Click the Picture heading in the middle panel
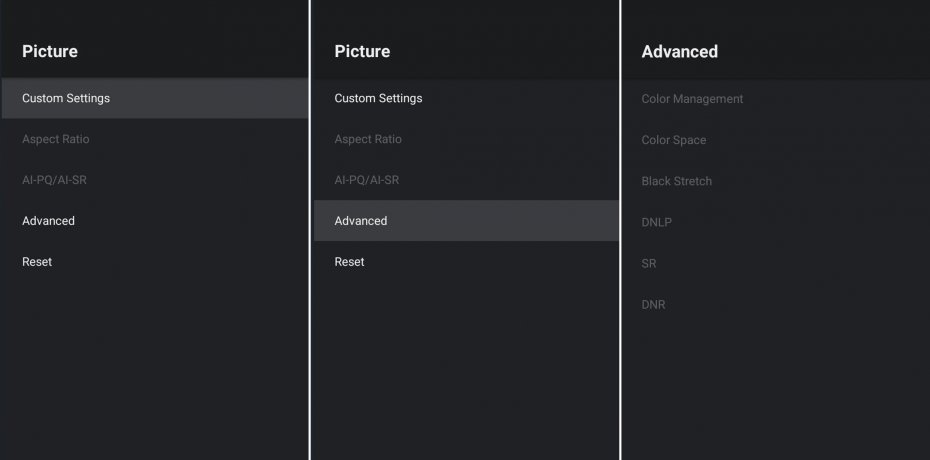The width and height of the screenshot is (930, 460). pos(362,51)
